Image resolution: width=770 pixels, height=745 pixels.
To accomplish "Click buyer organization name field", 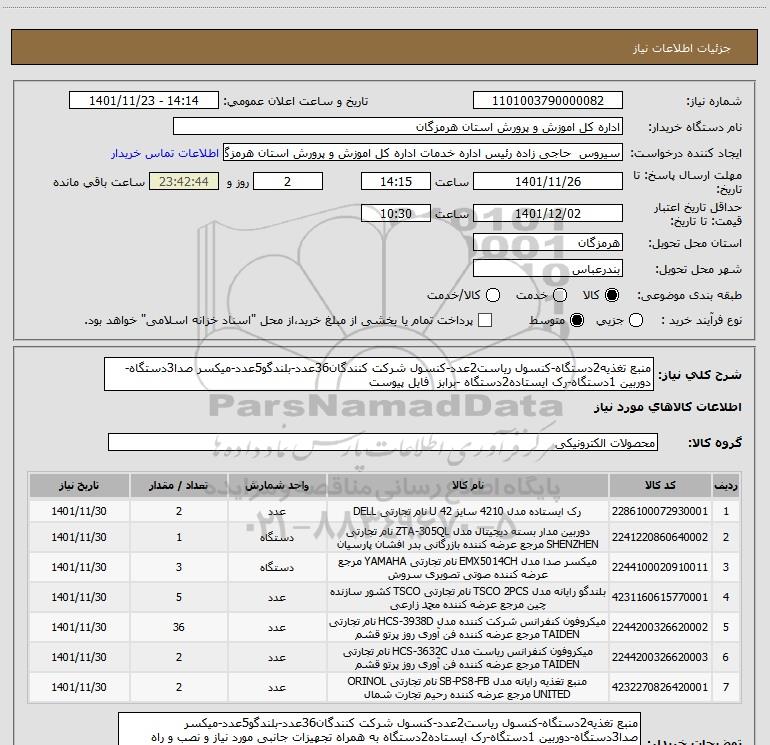I will [398, 127].
